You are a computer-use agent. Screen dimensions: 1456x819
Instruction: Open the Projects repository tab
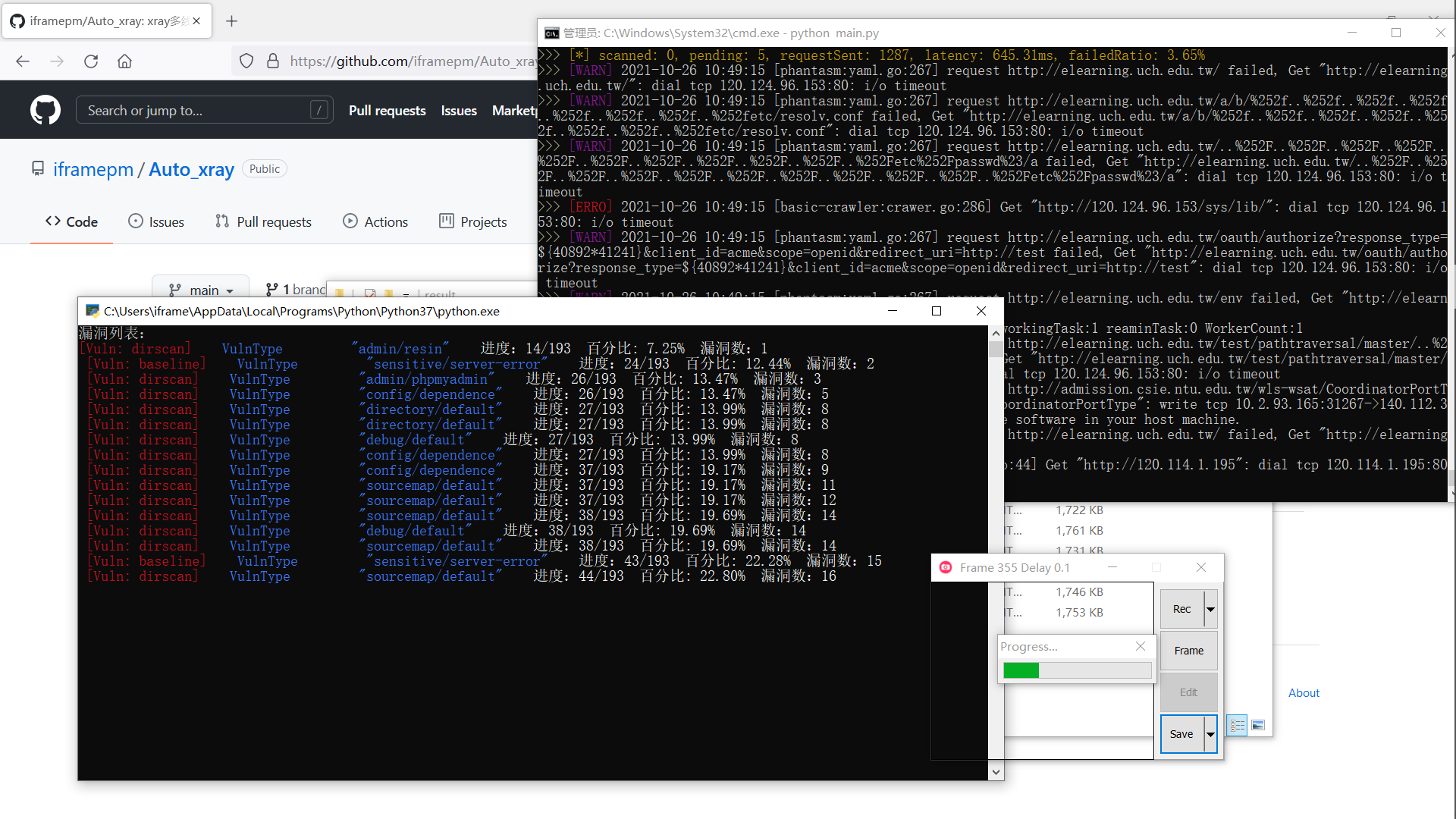point(473,221)
